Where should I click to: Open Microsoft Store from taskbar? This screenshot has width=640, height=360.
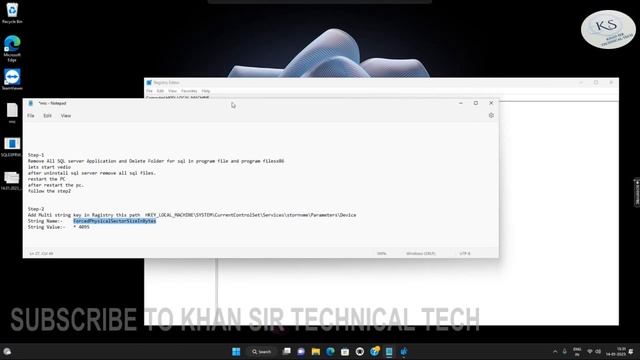pos(345,351)
